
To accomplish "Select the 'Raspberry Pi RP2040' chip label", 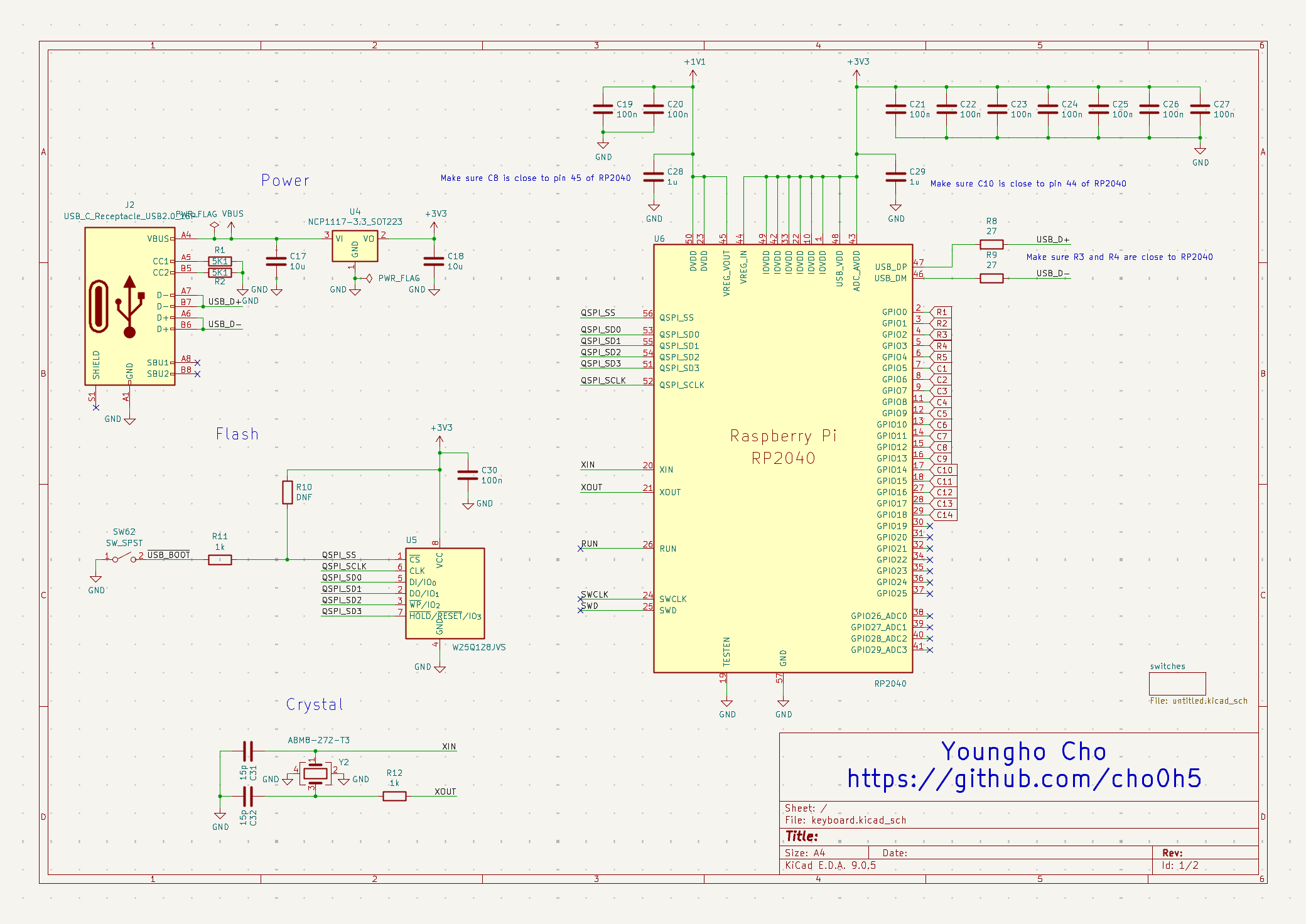I will [x=783, y=446].
